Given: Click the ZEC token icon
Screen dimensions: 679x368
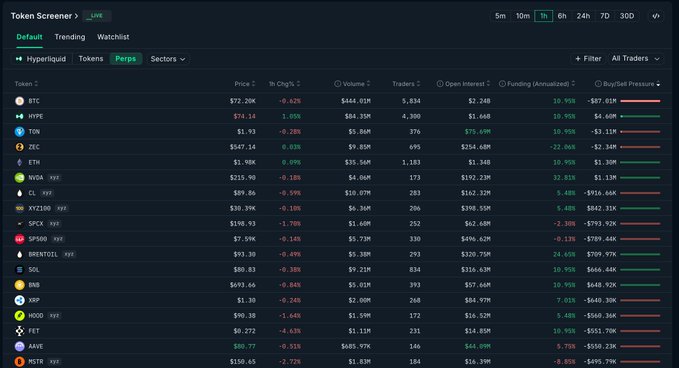Looking at the screenshot, I should (19, 147).
